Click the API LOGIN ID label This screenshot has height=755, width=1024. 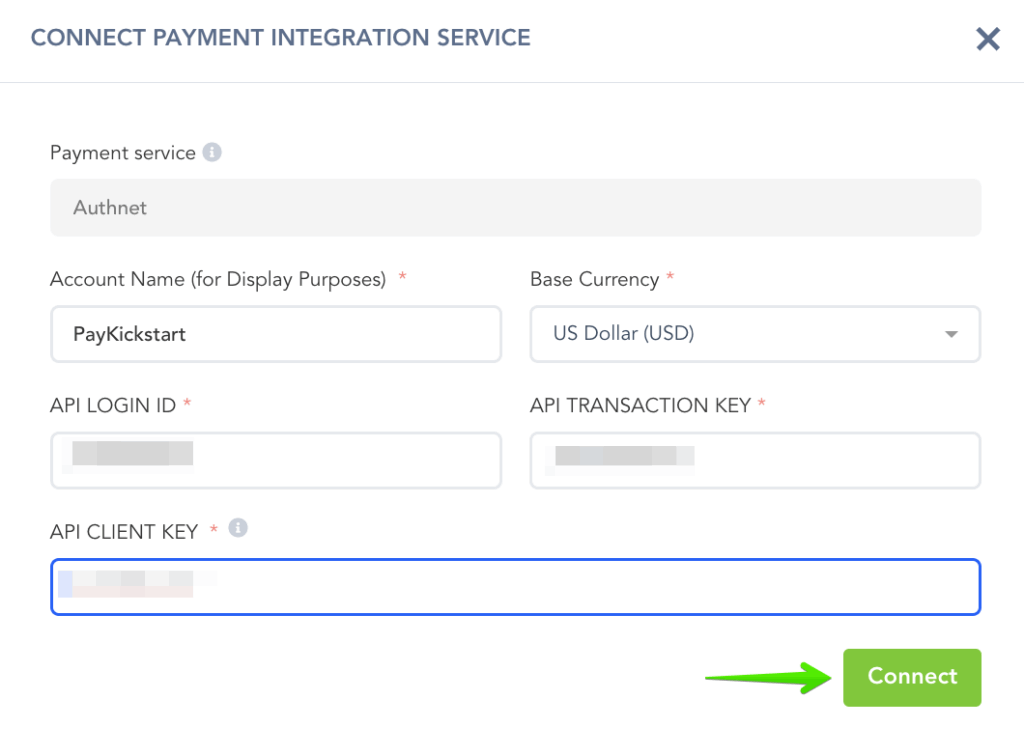pos(113,405)
